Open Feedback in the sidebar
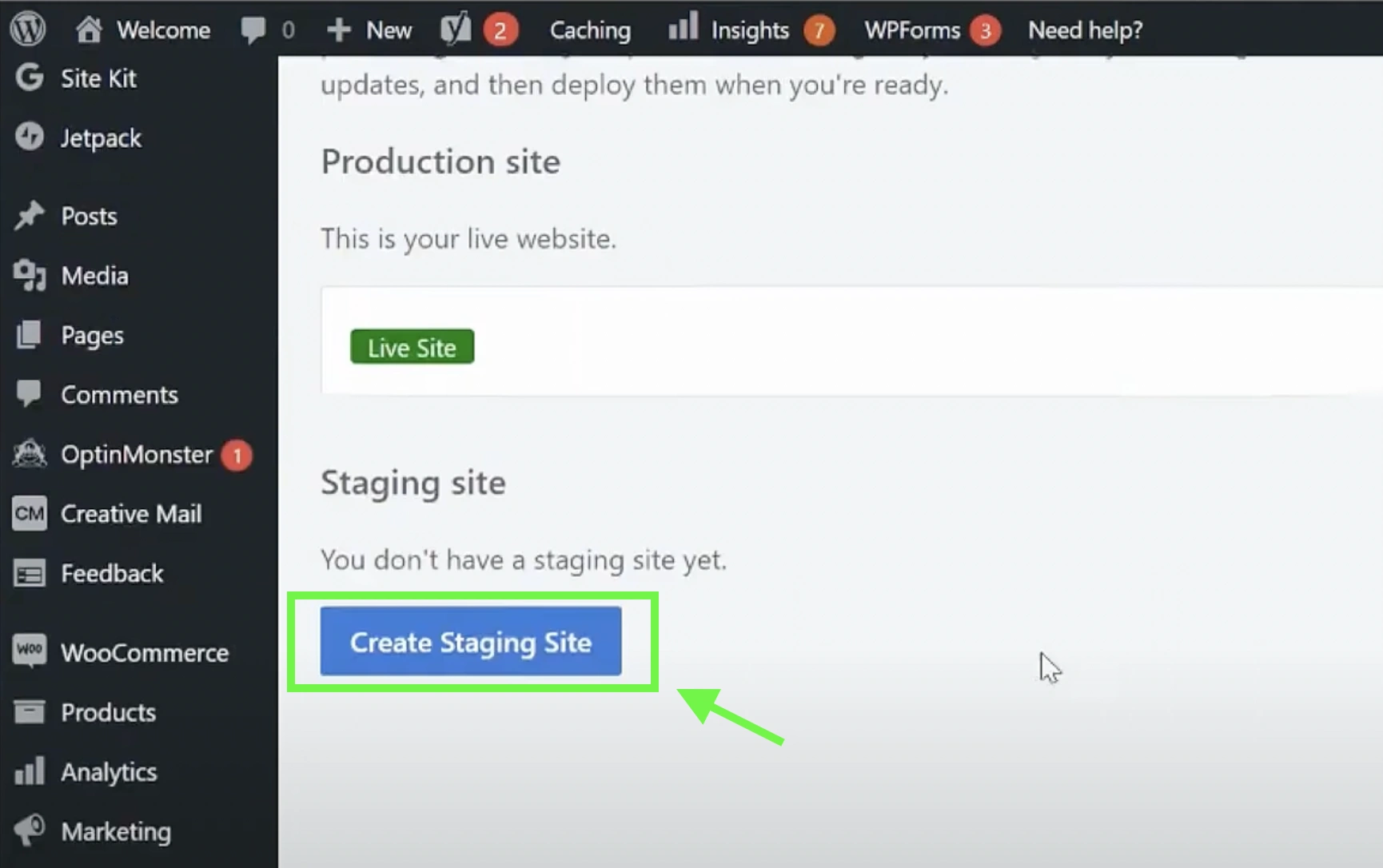 [112, 574]
